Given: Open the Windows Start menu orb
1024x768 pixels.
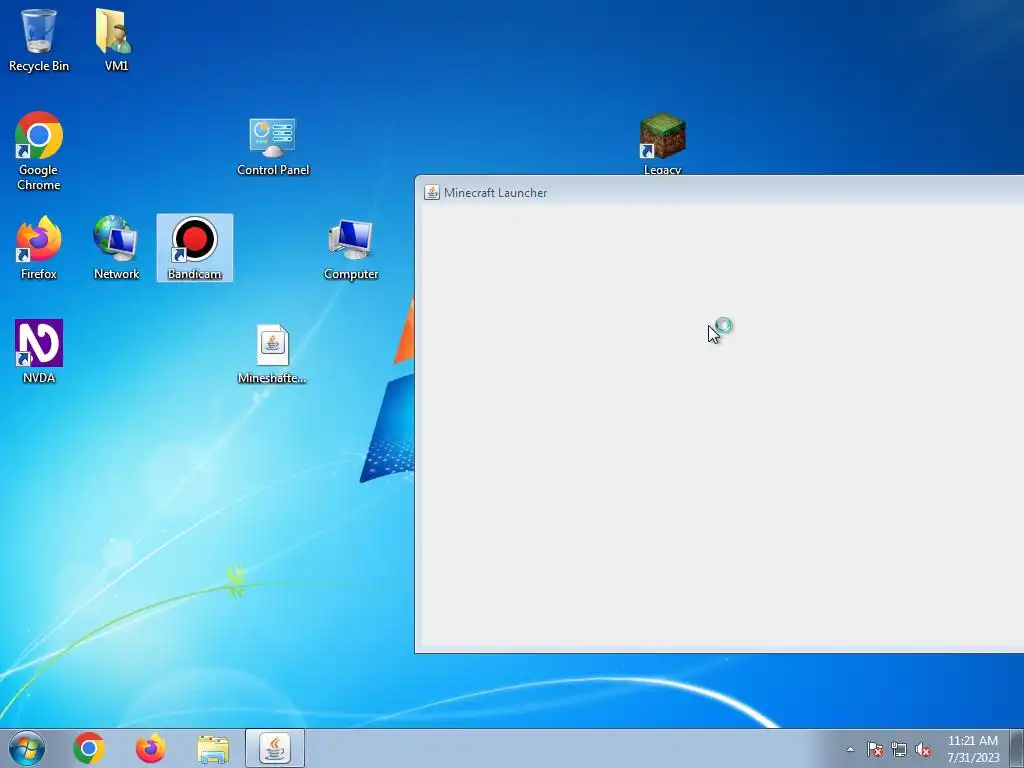Looking at the screenshot, I should click(x=27, y=748).
